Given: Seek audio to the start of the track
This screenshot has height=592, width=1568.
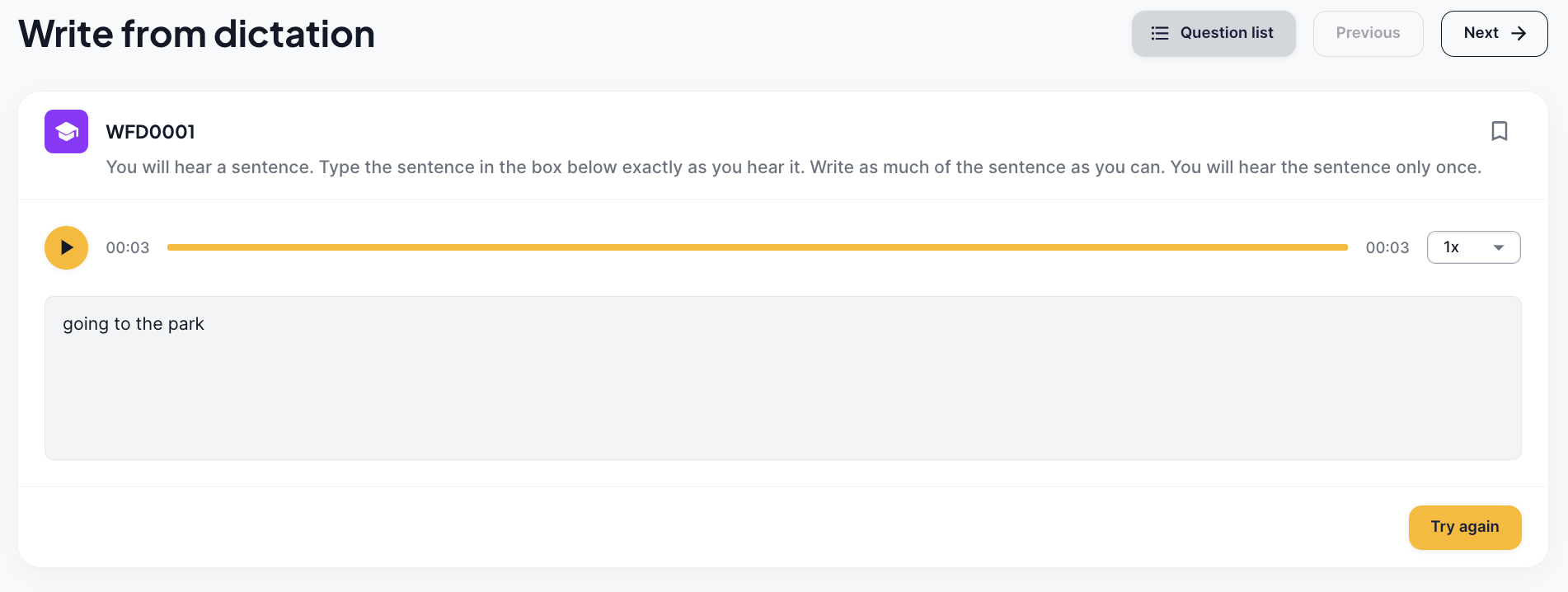Looking at the screenshot, I should pyautogui.click(x=169, y=247).
